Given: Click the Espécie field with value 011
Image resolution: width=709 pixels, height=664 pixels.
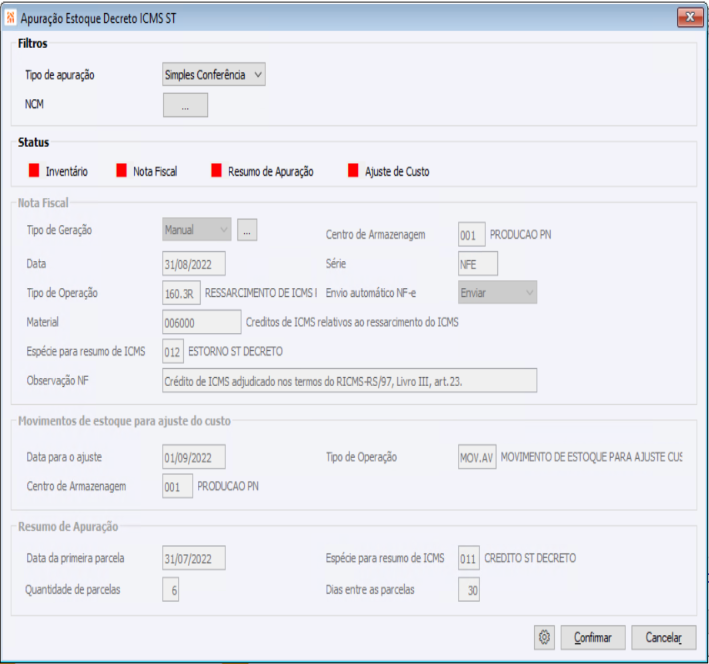Looking at the screenshot, I should point(468,558).
